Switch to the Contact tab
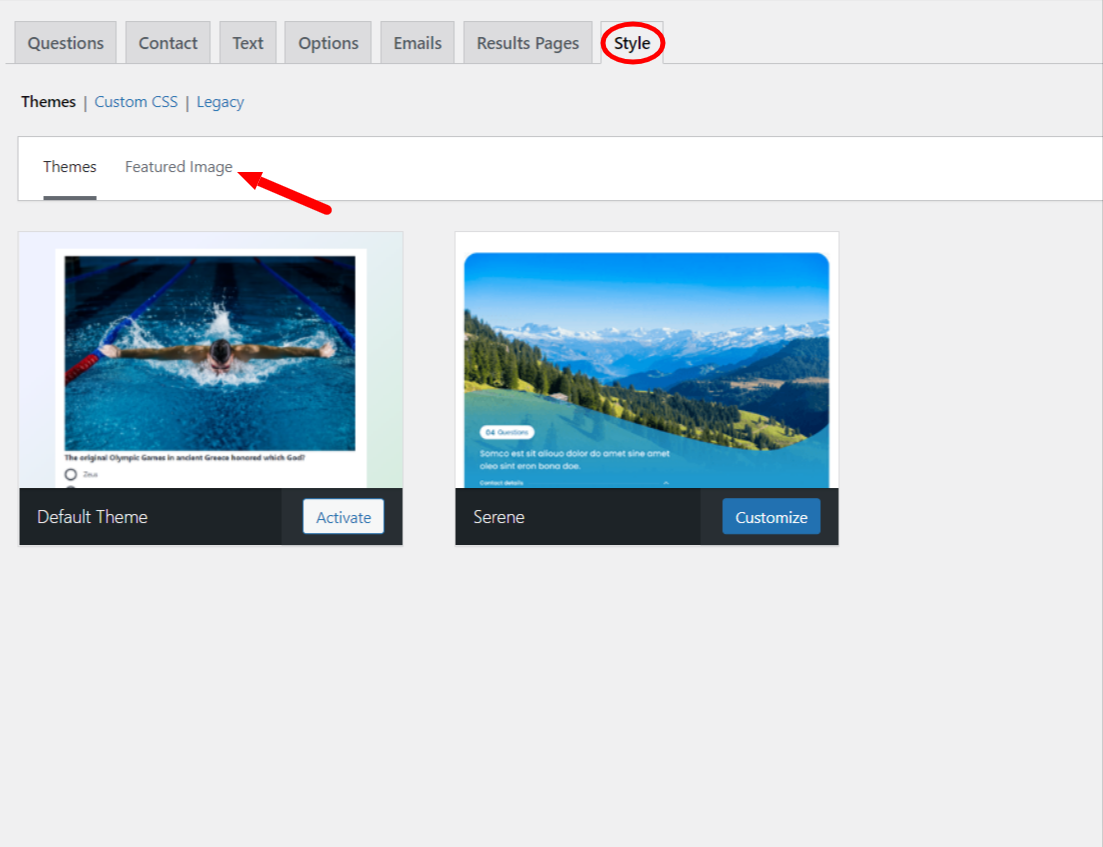Viewport: 1103px width, 847px height. [x=168, y=43]
